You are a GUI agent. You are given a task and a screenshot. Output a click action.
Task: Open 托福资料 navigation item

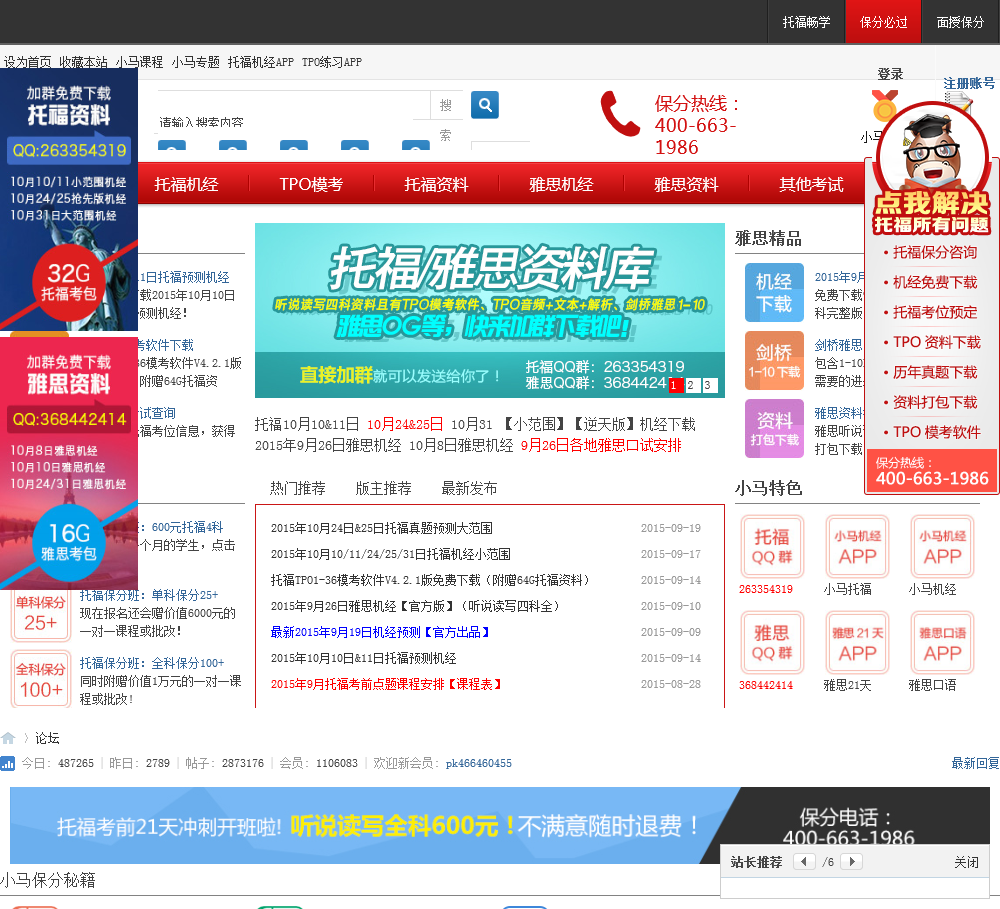[436, 185]
